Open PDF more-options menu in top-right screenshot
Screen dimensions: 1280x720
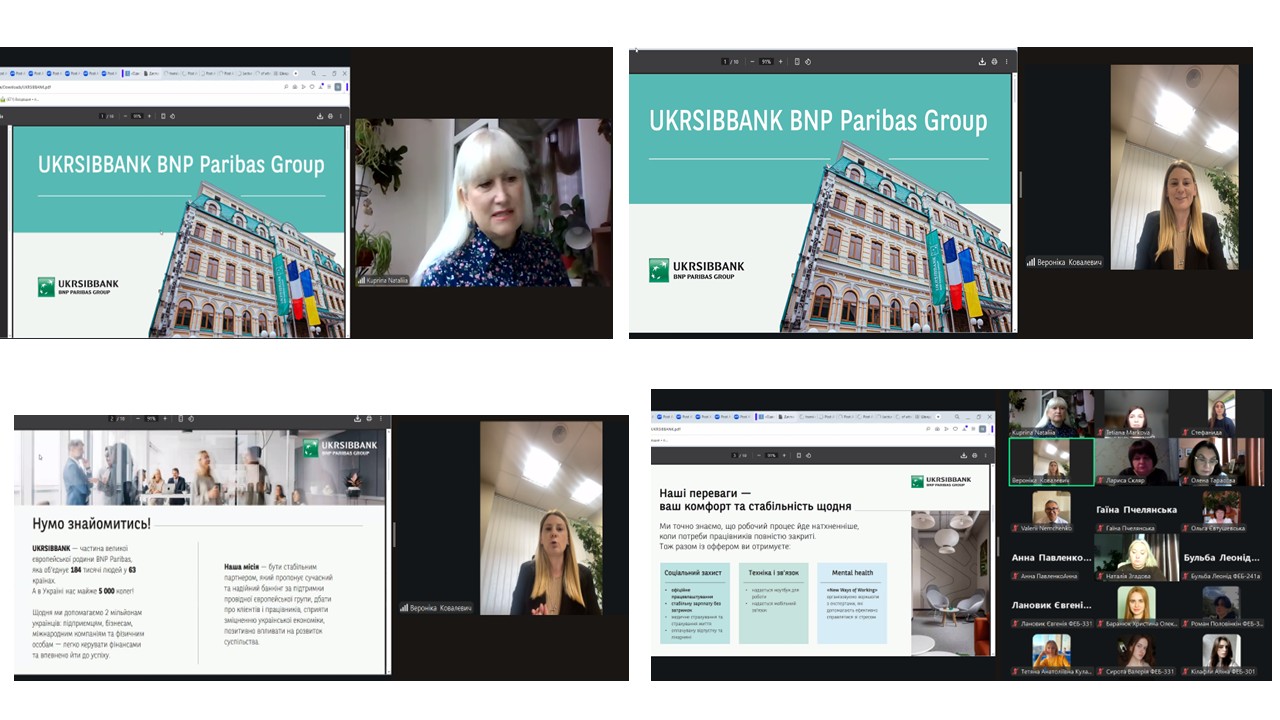point(1006,62)
